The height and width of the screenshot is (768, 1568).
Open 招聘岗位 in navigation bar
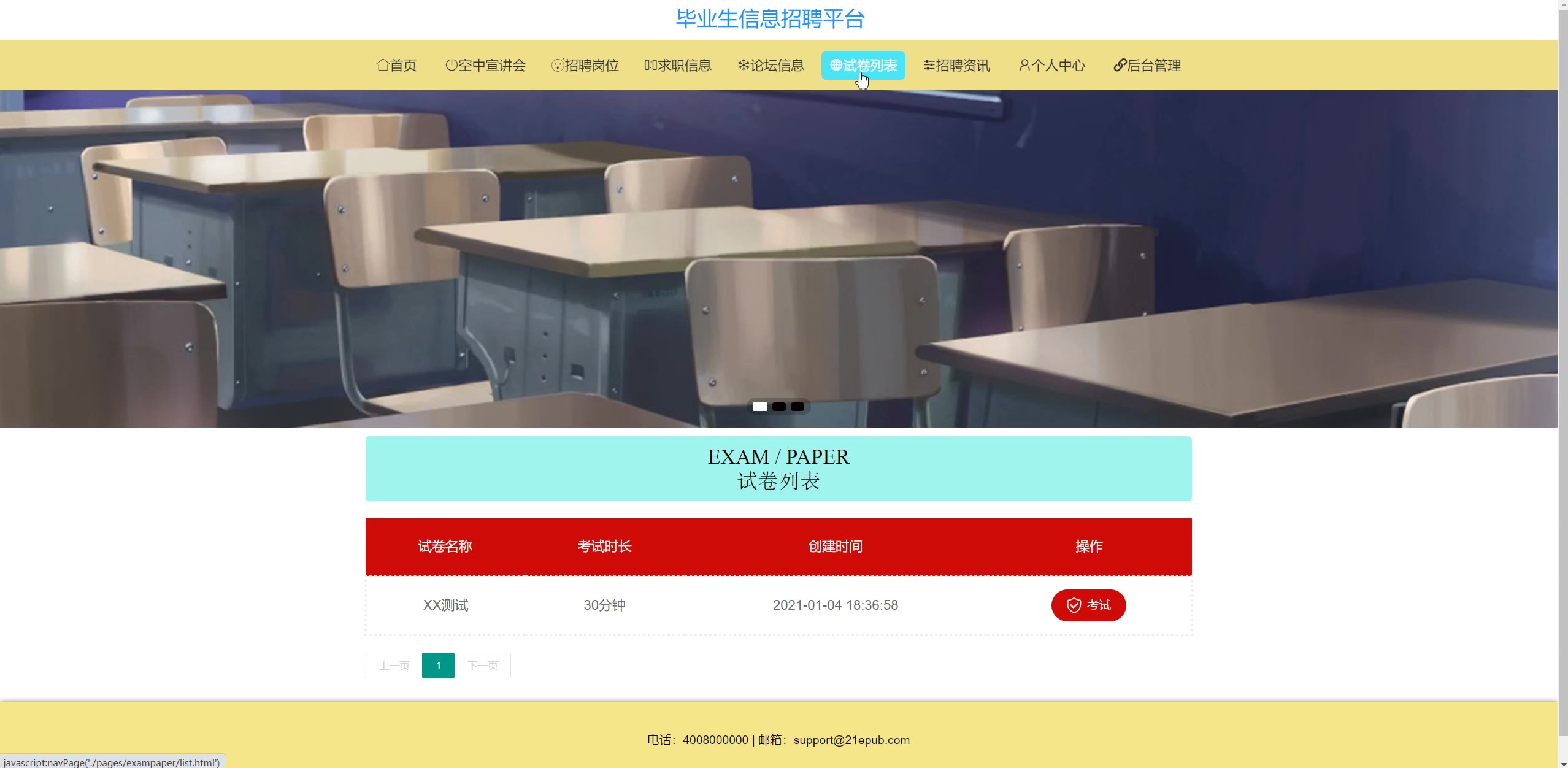click(585, 65)
